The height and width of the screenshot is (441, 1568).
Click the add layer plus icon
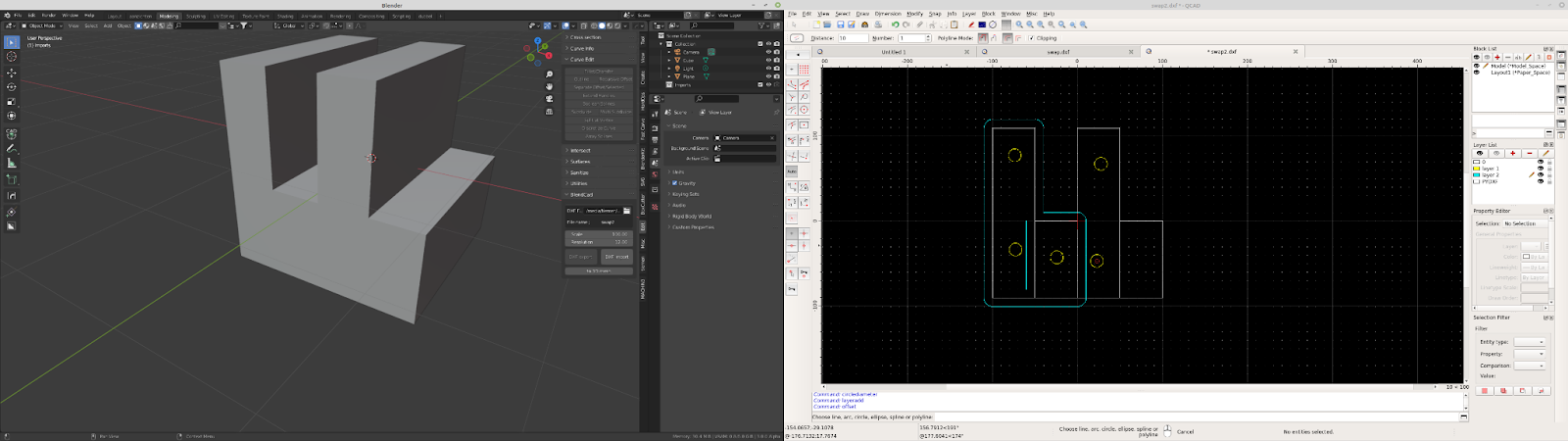pyautogui.click(x=1512, y=153)
